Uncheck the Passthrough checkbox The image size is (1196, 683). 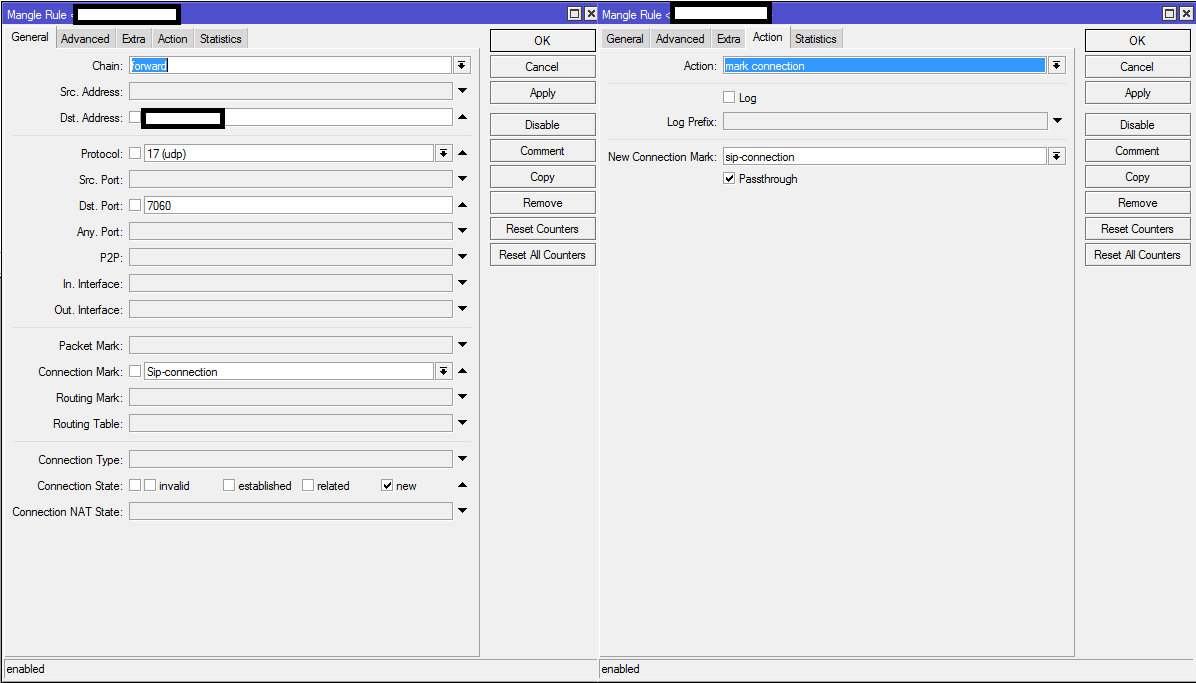(729, 179)
